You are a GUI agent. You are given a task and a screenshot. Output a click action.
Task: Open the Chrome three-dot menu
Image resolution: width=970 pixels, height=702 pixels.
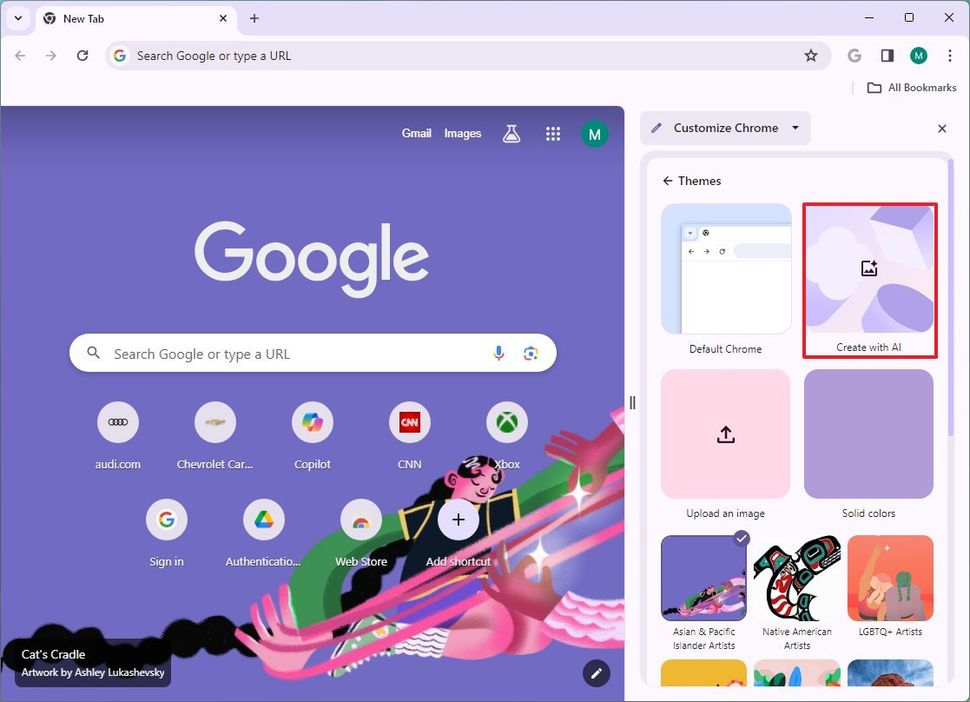(950, 56)
